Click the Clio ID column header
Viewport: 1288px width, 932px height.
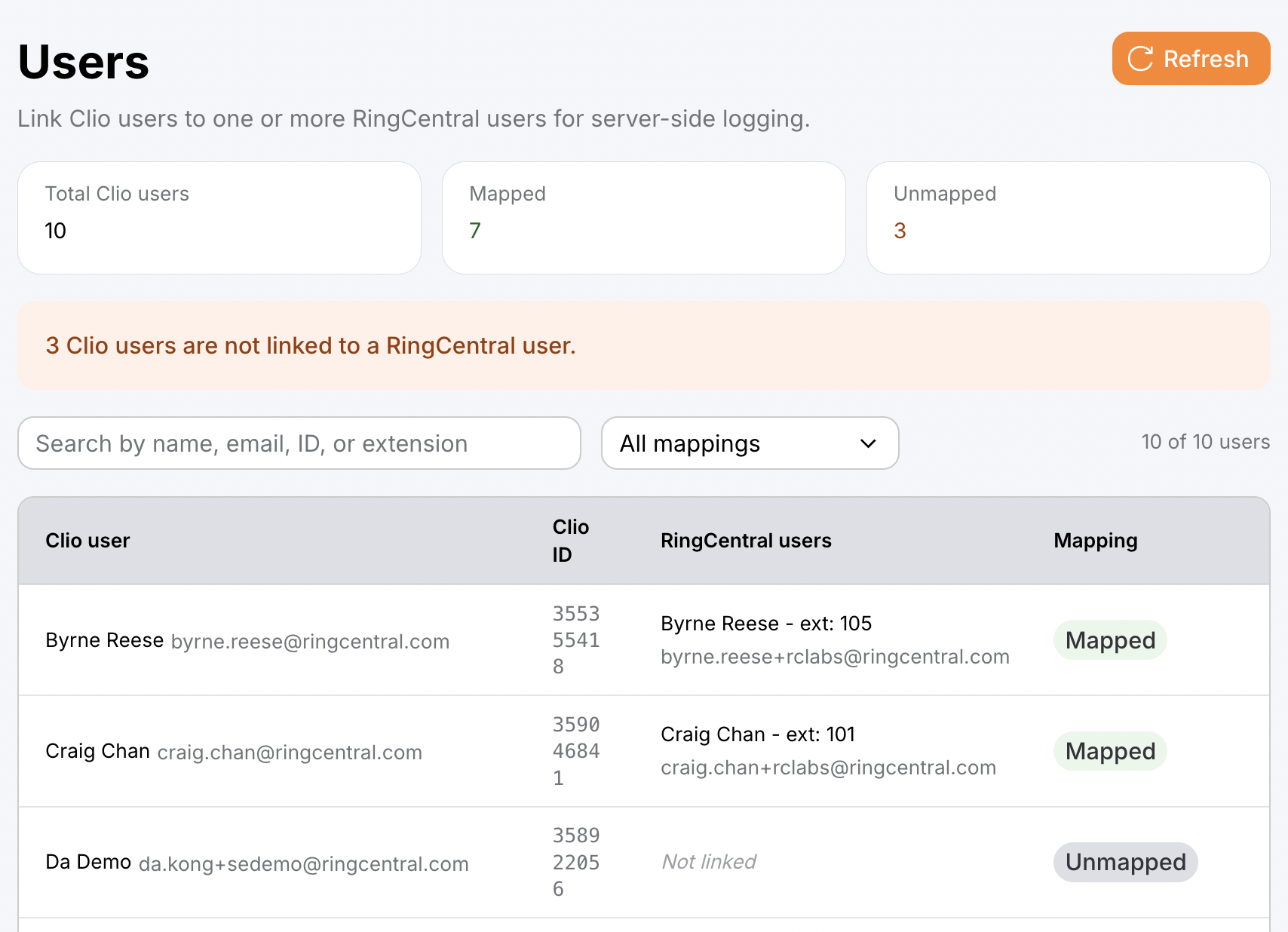click(570, 541)
